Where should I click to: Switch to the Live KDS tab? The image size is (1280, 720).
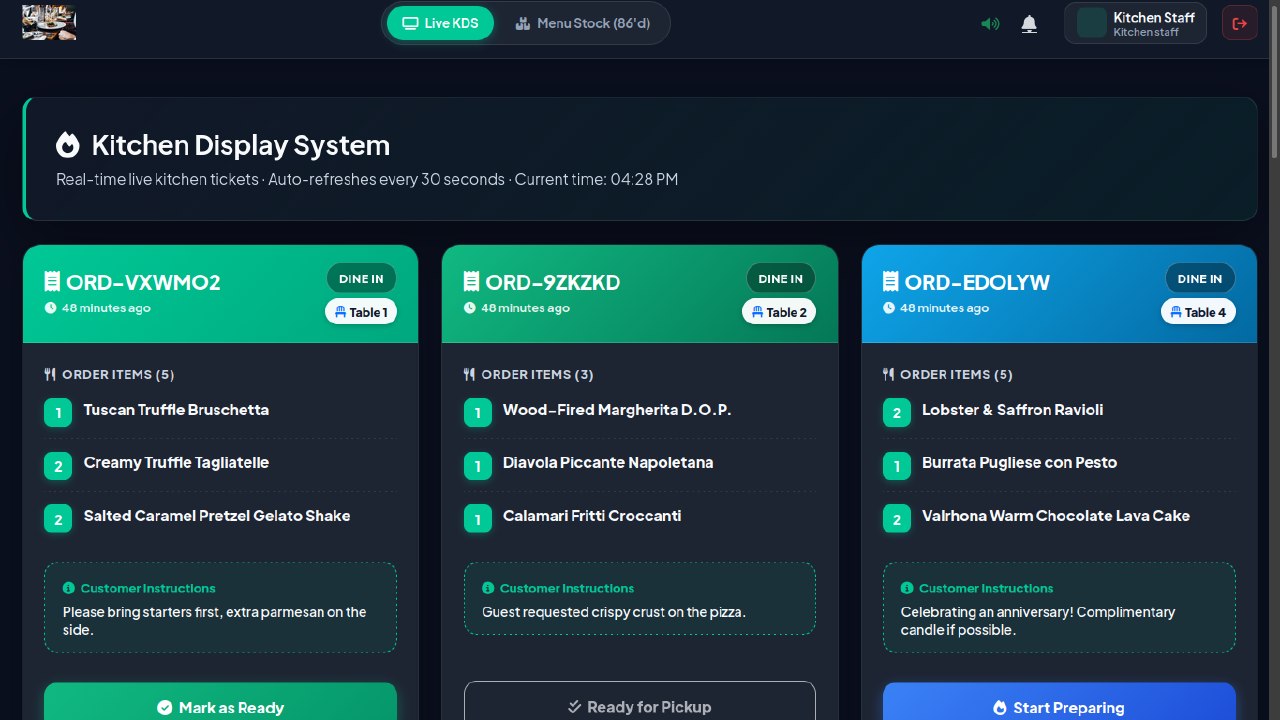[x=440, y=23]
